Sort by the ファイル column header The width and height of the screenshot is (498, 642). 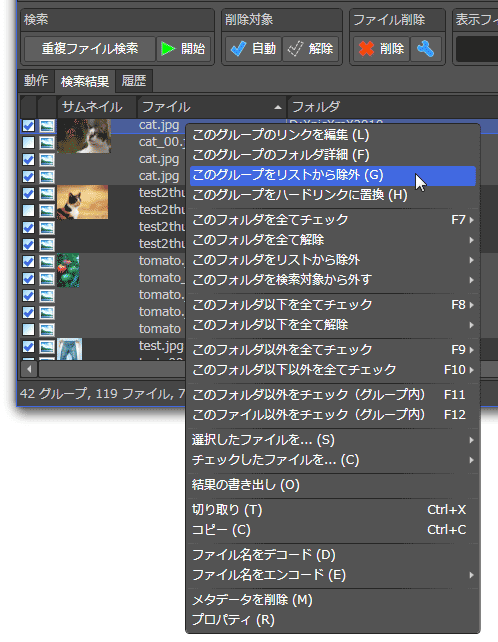[x=211, y=107]
